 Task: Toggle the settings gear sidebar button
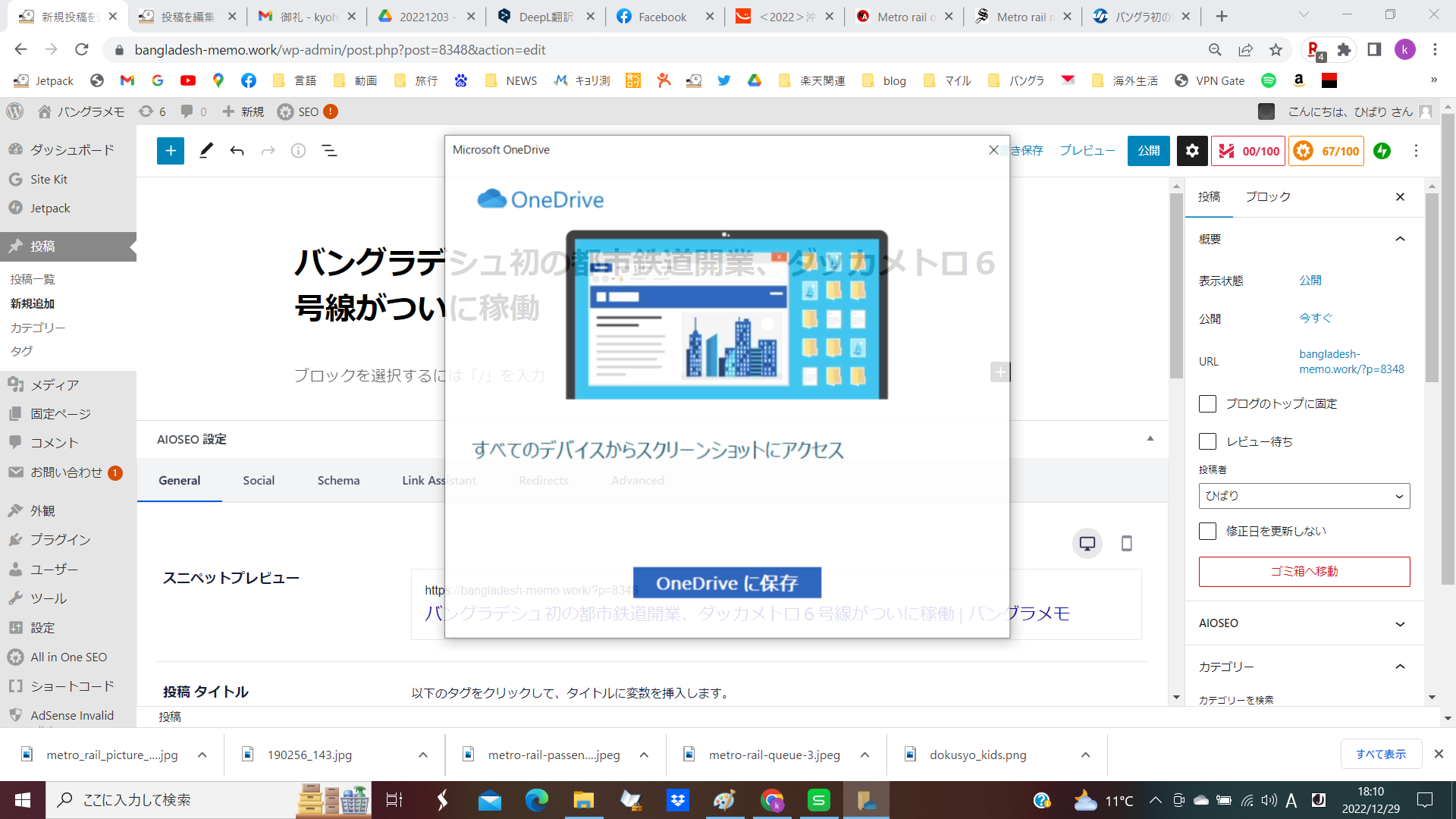pos(1192,151)
